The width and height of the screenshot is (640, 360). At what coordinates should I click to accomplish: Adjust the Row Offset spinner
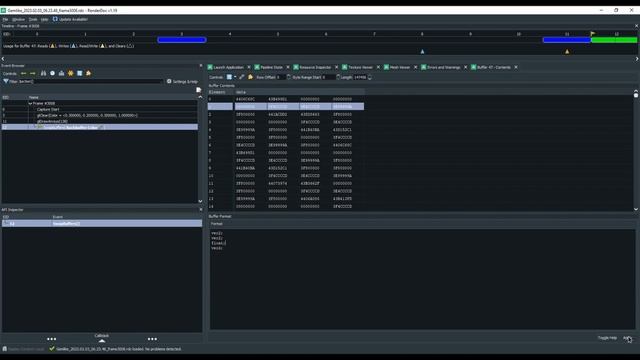click(289, 77)
